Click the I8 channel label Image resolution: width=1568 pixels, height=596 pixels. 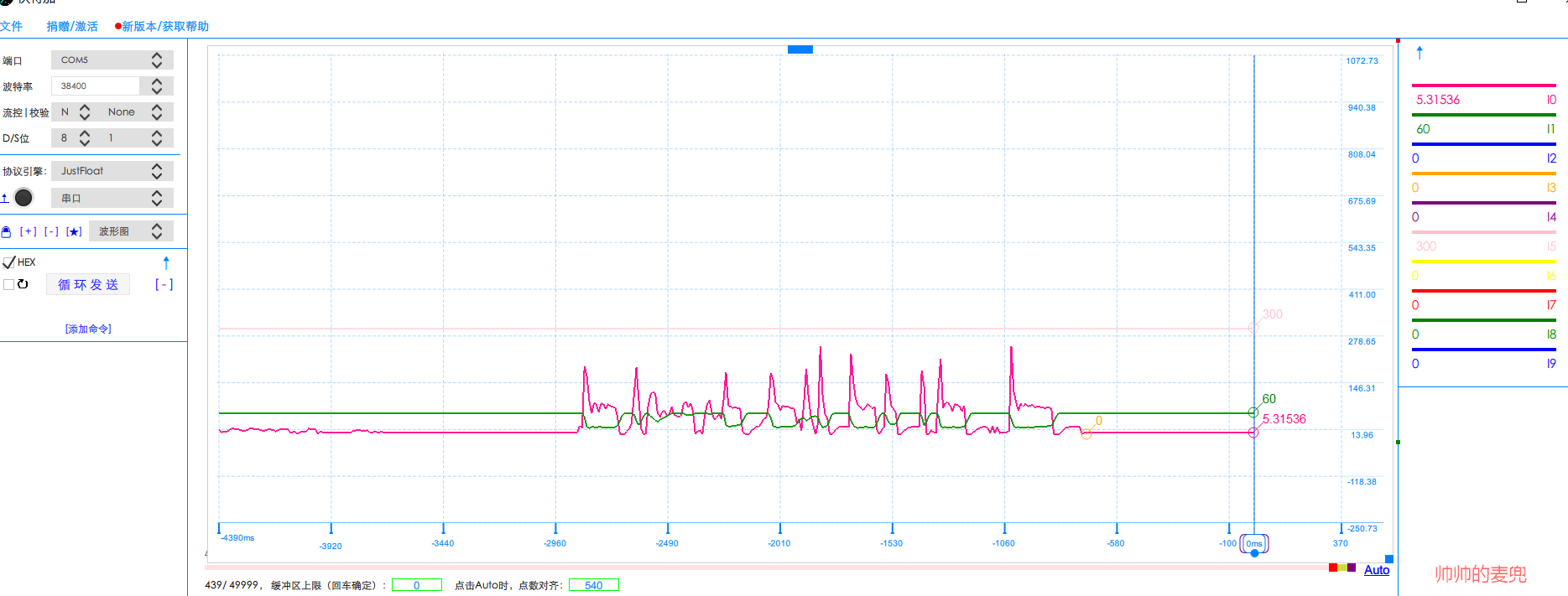[1551, 334]
